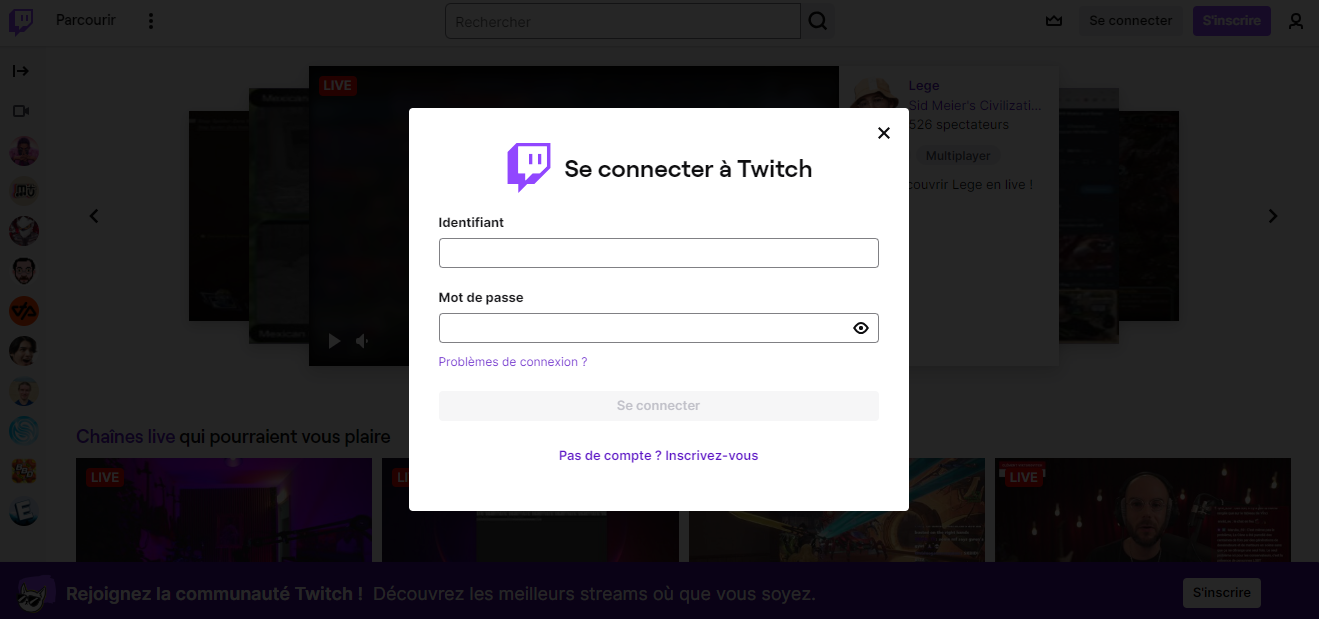The width and height of the screenshot is (1319, 619).
Task: Go to next carousel stream arrow
Action: [1273, 216]
